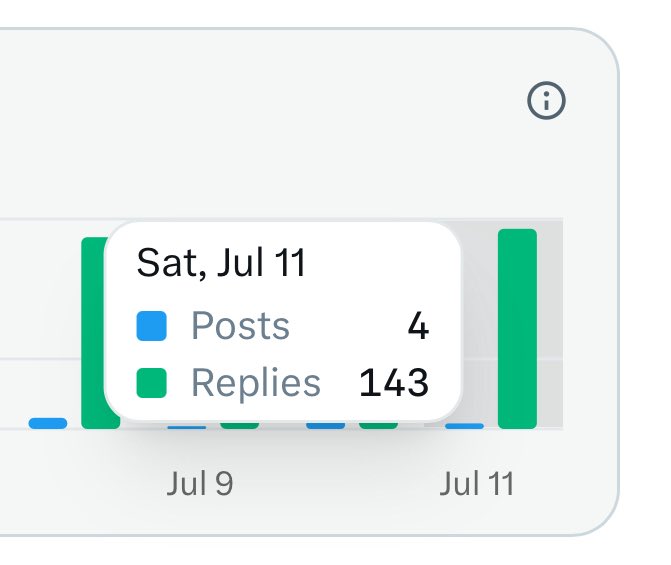Image resolution: width=671 pixels, height=565 pixels.
Task: Select the green Replies legend square
Action: pyautogui.click(x=151, y=383)
